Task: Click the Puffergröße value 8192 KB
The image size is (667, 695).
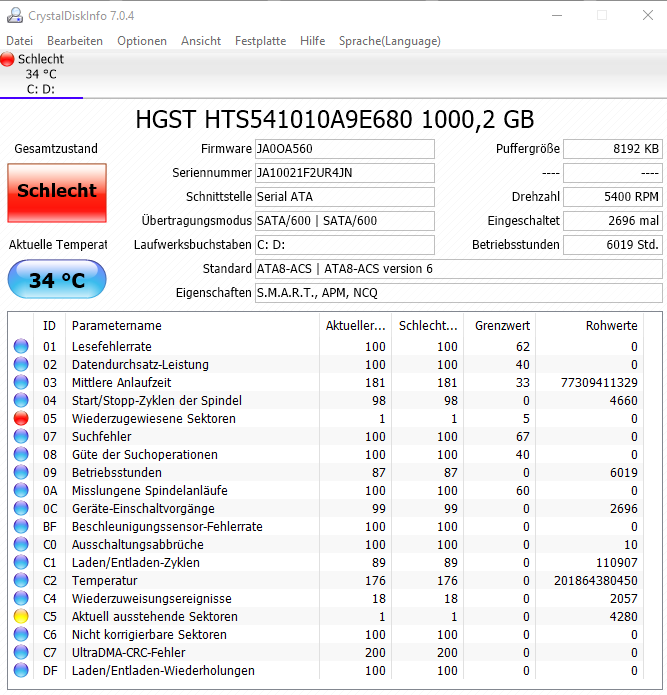Action: pyautogui.click(x=613, y=149)
